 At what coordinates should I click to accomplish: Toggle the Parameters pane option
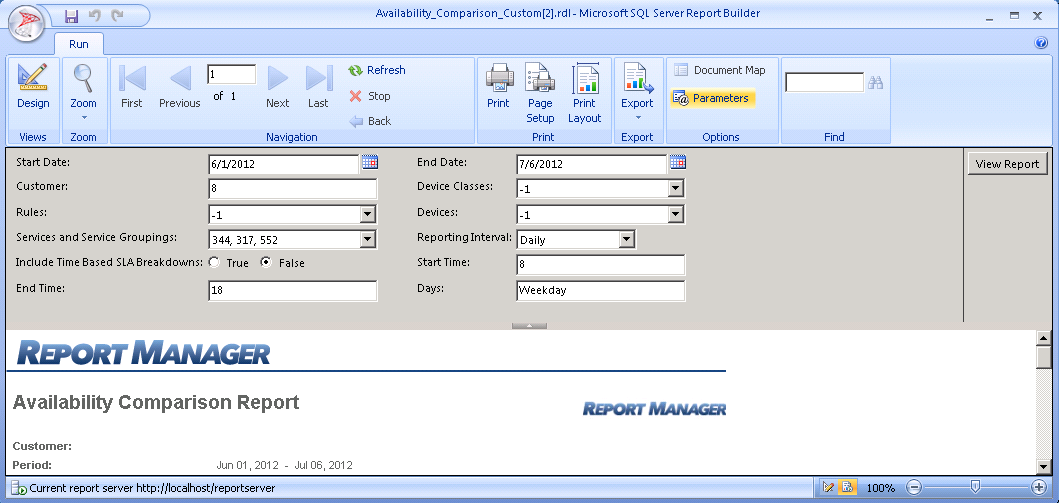click(712, 98)
